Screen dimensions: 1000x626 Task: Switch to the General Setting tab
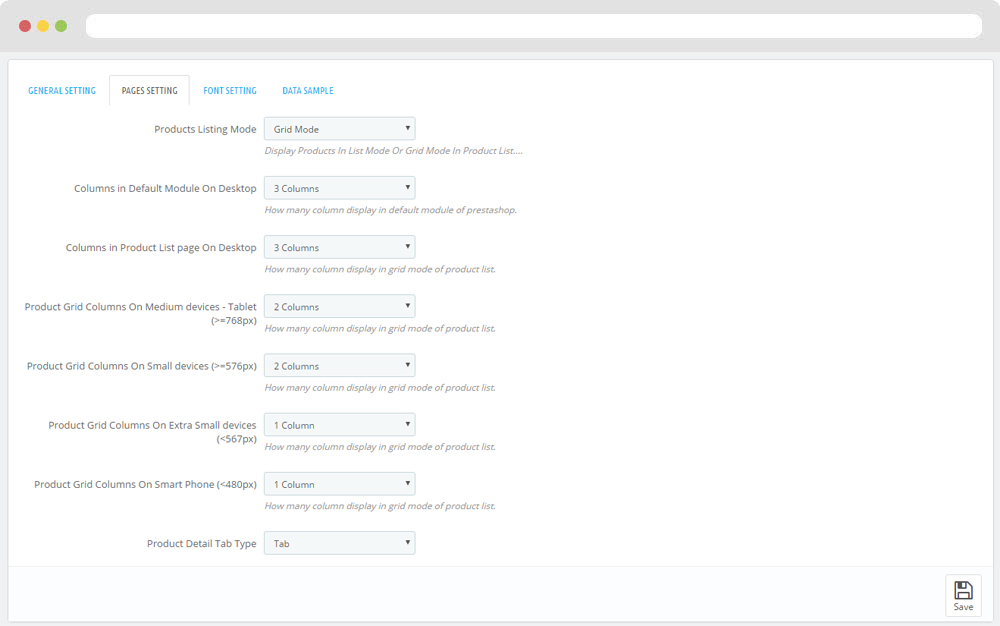pos(62,91)
